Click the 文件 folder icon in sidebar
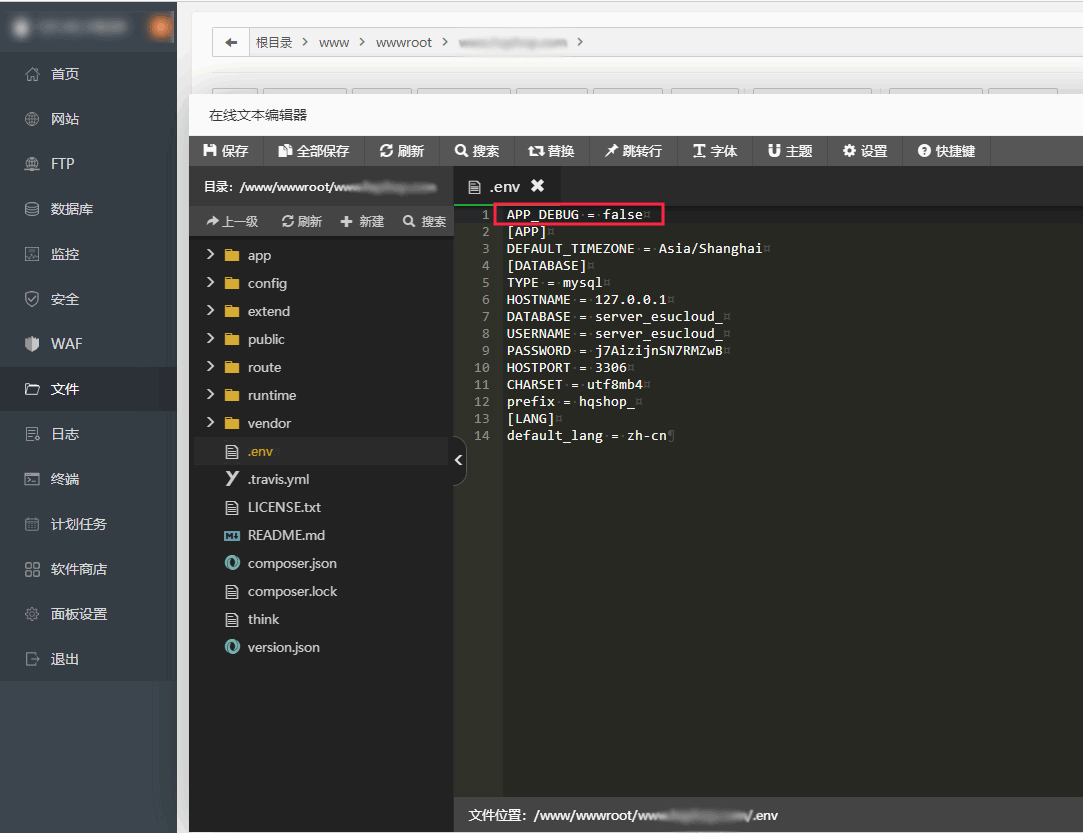1083x833 pixels. click(32, 389)
